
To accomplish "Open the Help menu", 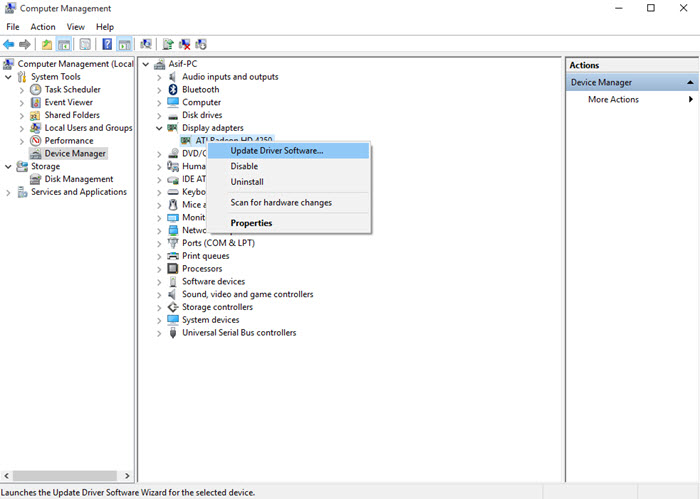I will pos(105,27).
